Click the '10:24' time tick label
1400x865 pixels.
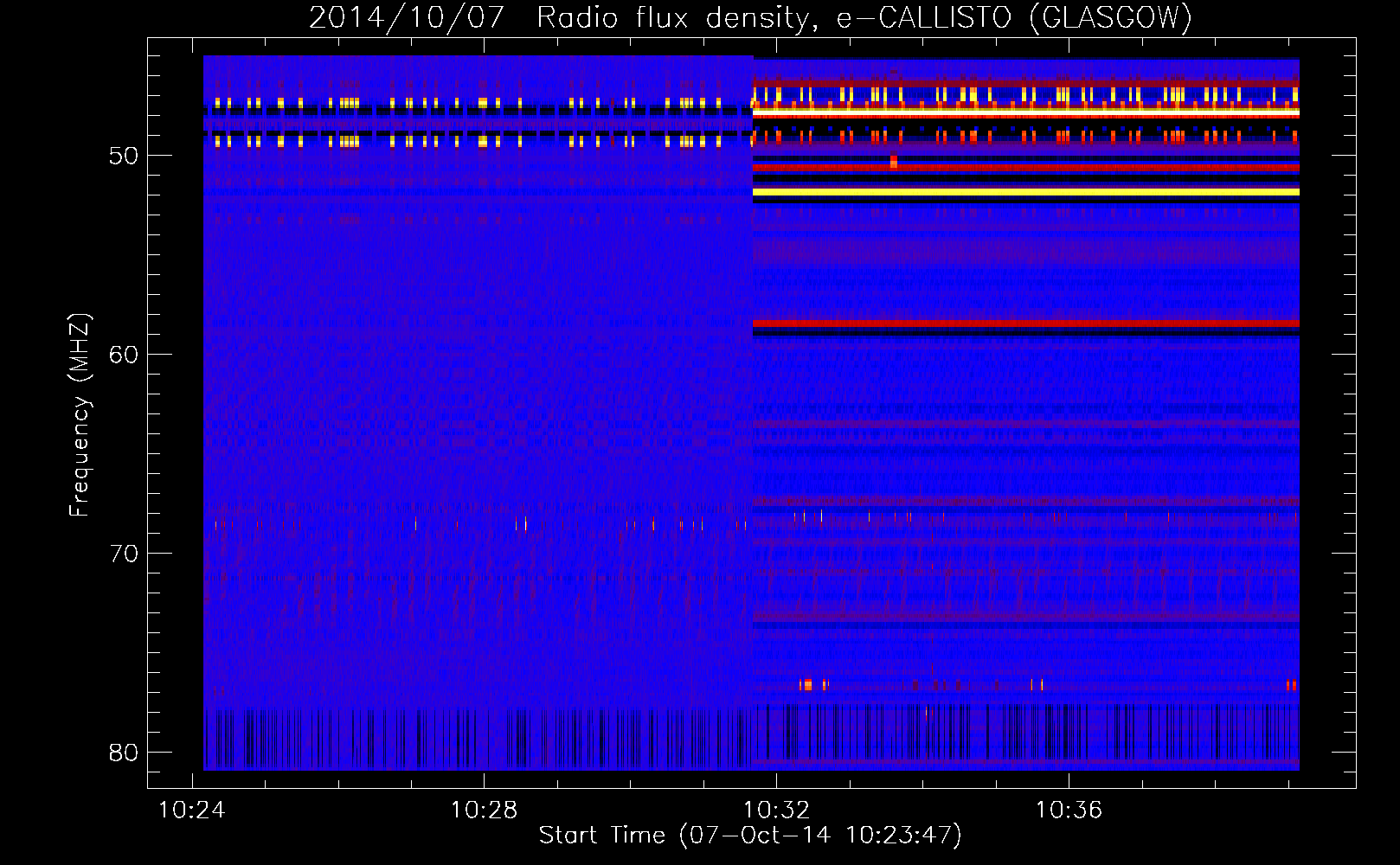(191, 810)
